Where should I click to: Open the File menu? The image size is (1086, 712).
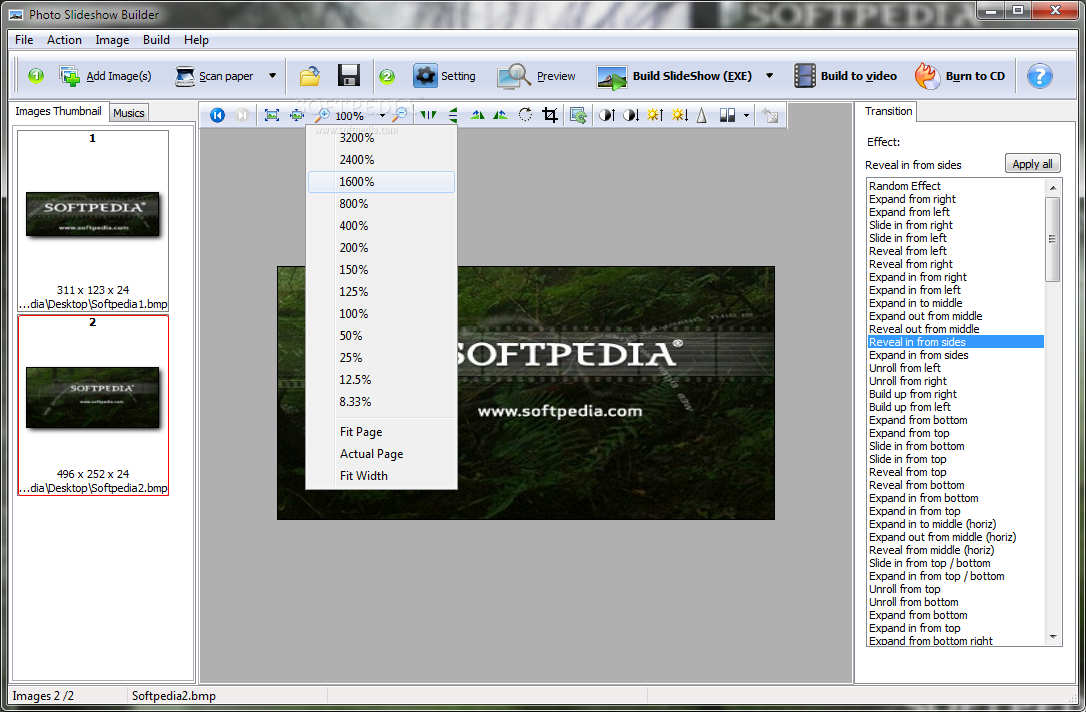click(x=24, y=39)
